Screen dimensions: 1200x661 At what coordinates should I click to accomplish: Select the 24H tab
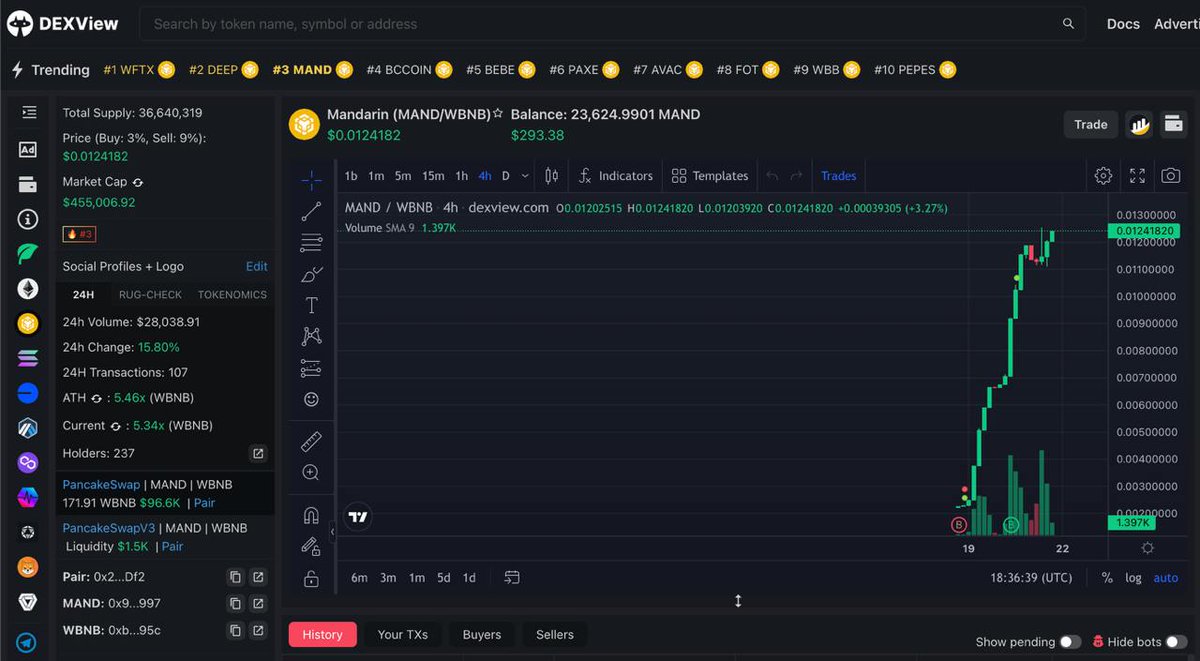click(83, 295)
